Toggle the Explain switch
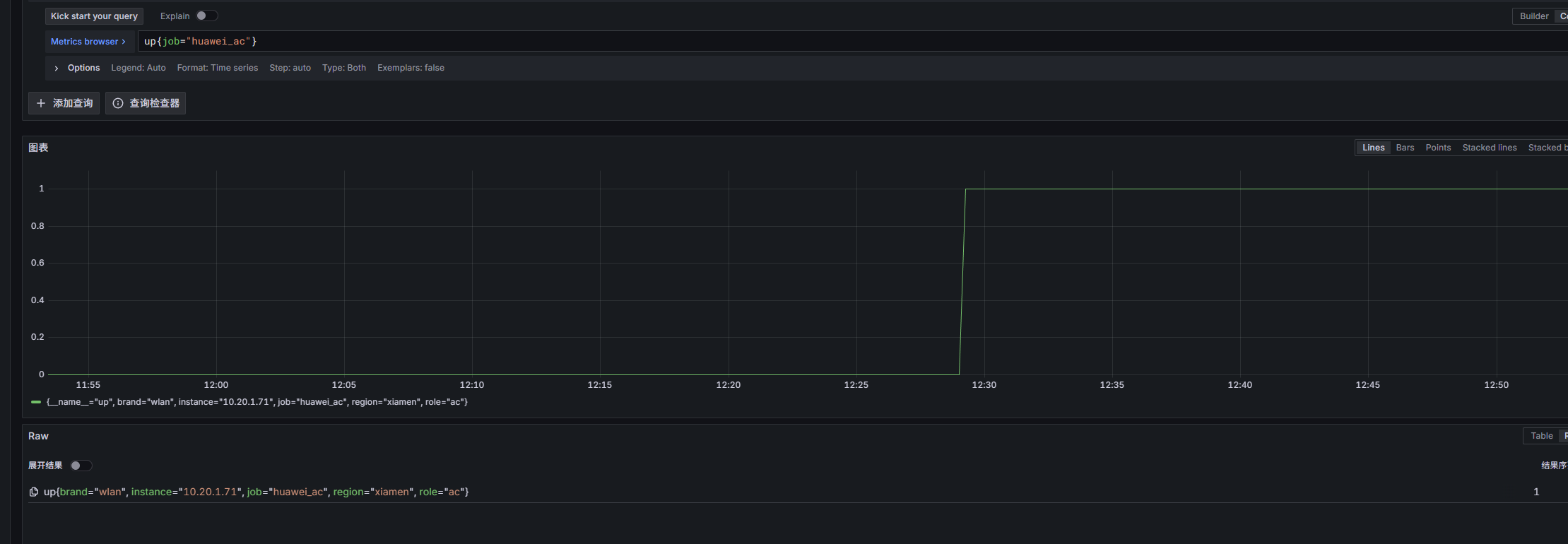The image size is (1568, 544). click(206, 16)
